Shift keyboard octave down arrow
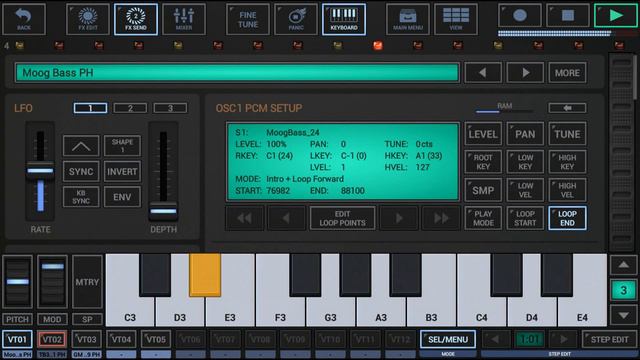The image size is (640, 360). (623, 315)
